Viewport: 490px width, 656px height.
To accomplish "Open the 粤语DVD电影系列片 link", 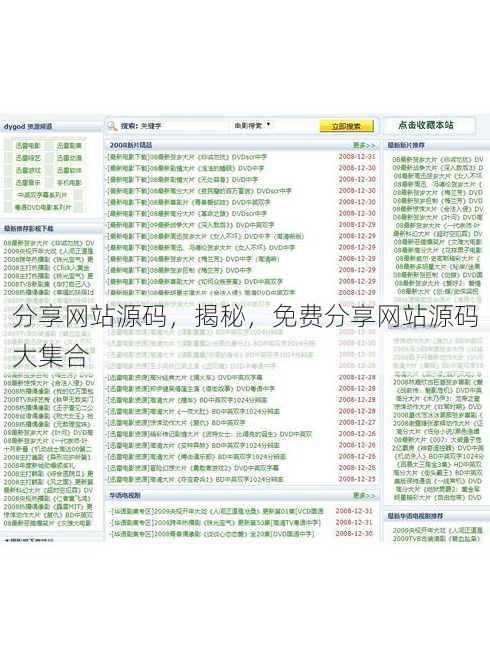I will pyautogui.click(x=43, y=207).
